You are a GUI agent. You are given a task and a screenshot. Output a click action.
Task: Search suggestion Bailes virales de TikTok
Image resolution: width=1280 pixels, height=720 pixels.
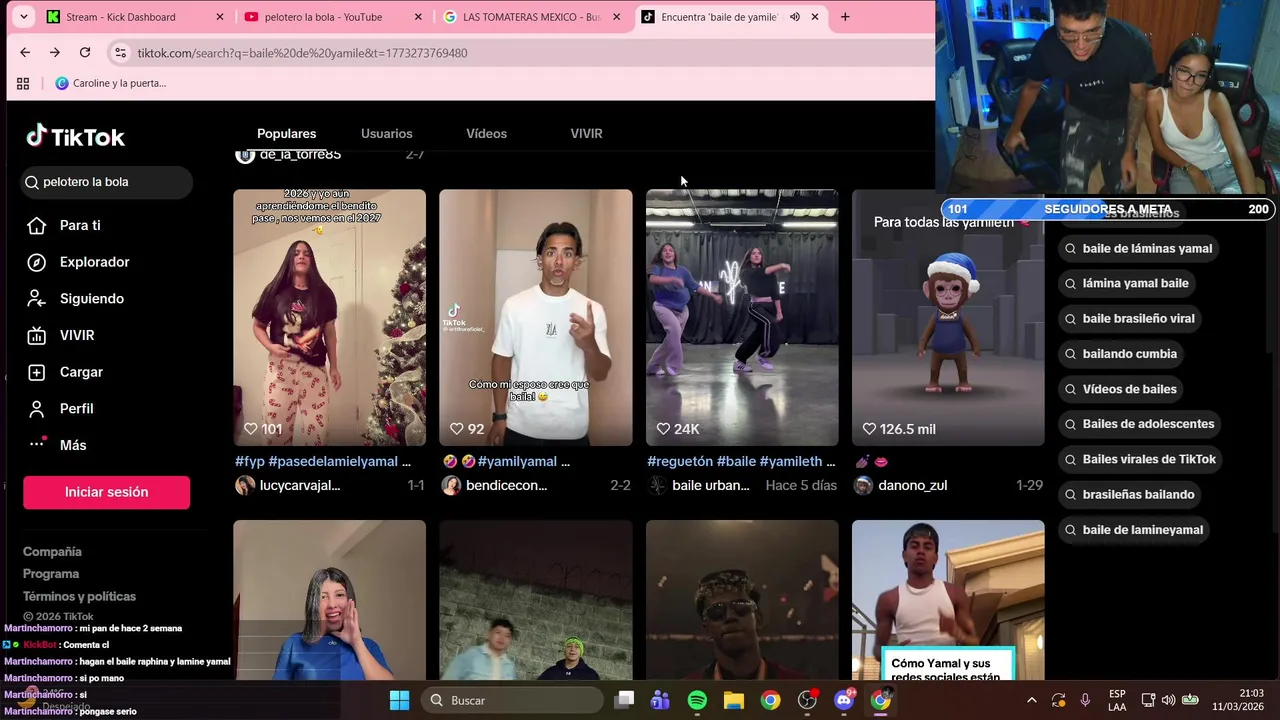click(x=1139, y=459)
